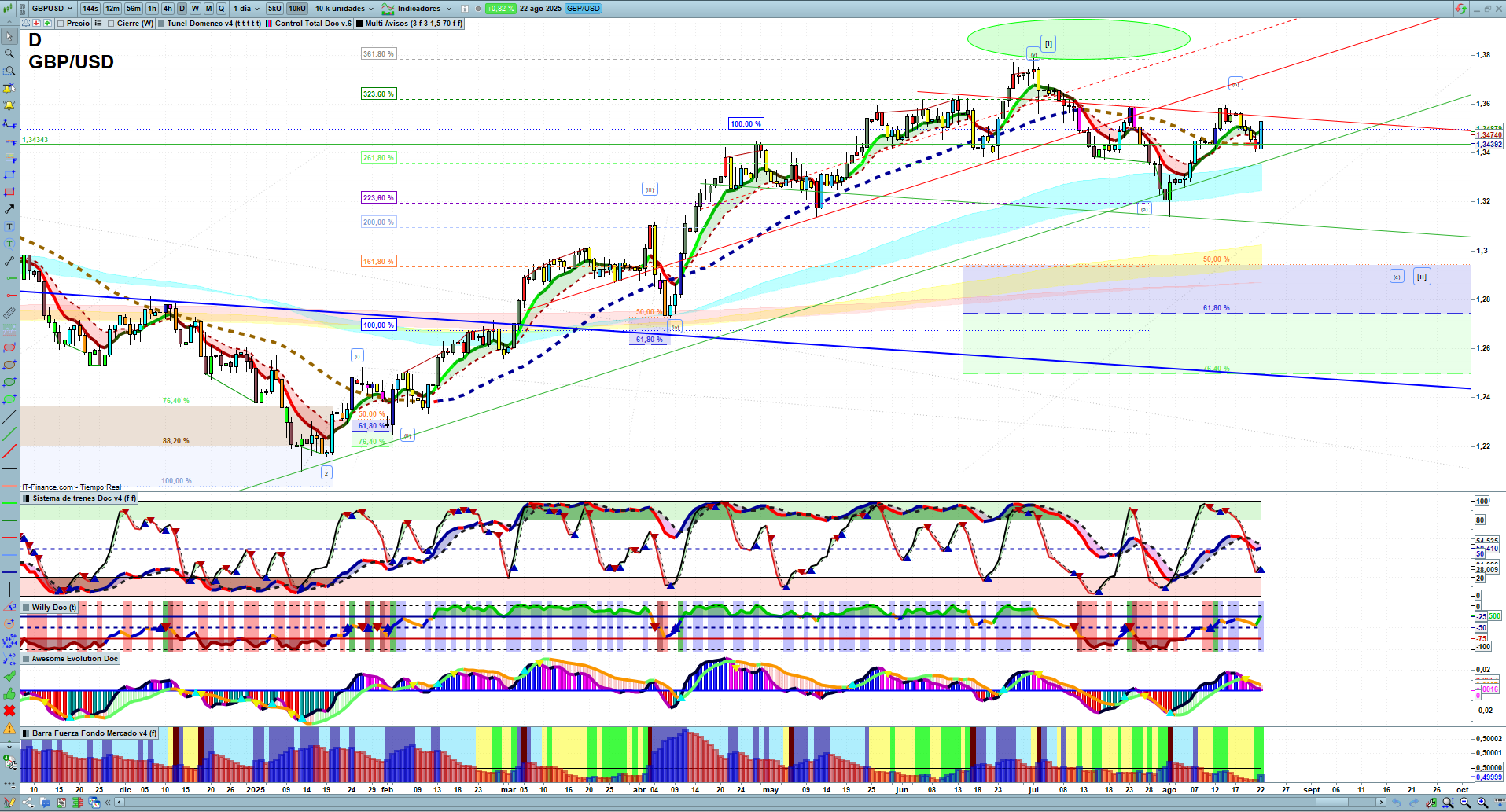Viewport: 1506px width, 812px height.
Task: Open the GBPUSD symbol dropdown
Action: click(x=52, y=9)
